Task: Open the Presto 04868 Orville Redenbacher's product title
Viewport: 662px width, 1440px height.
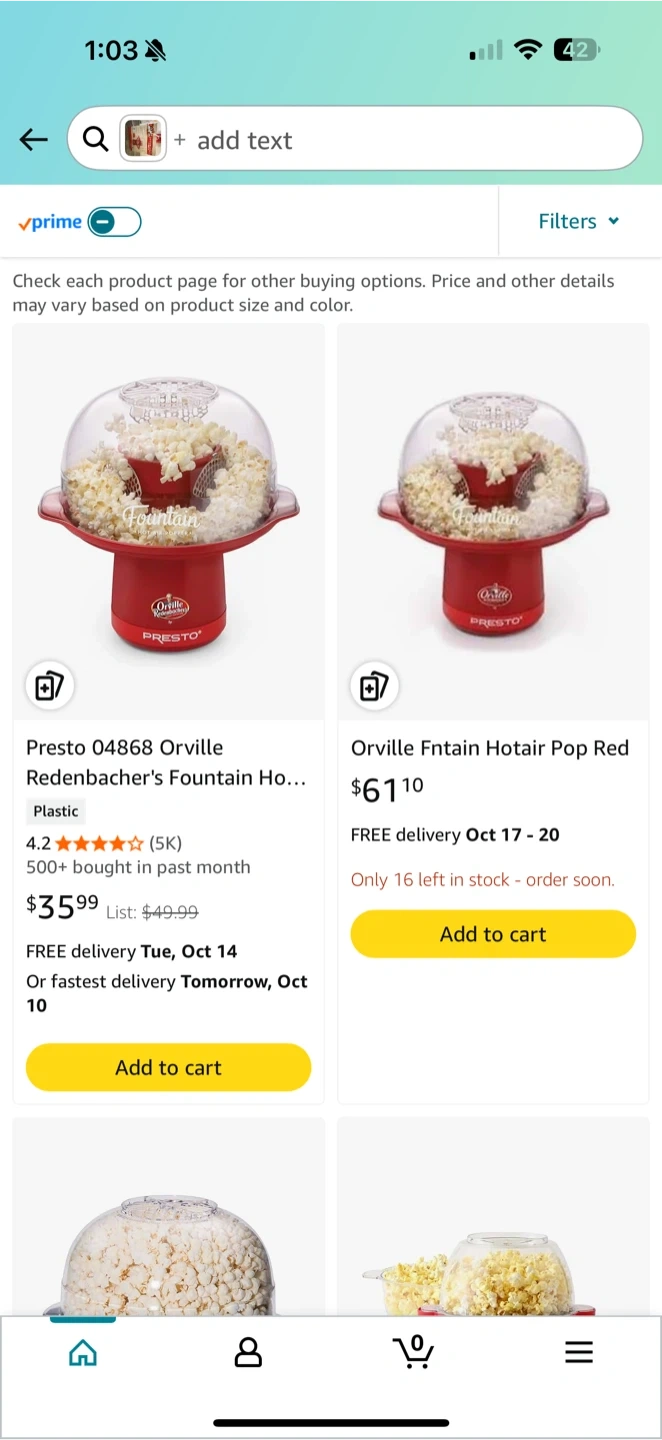Action: click(167, 762)
